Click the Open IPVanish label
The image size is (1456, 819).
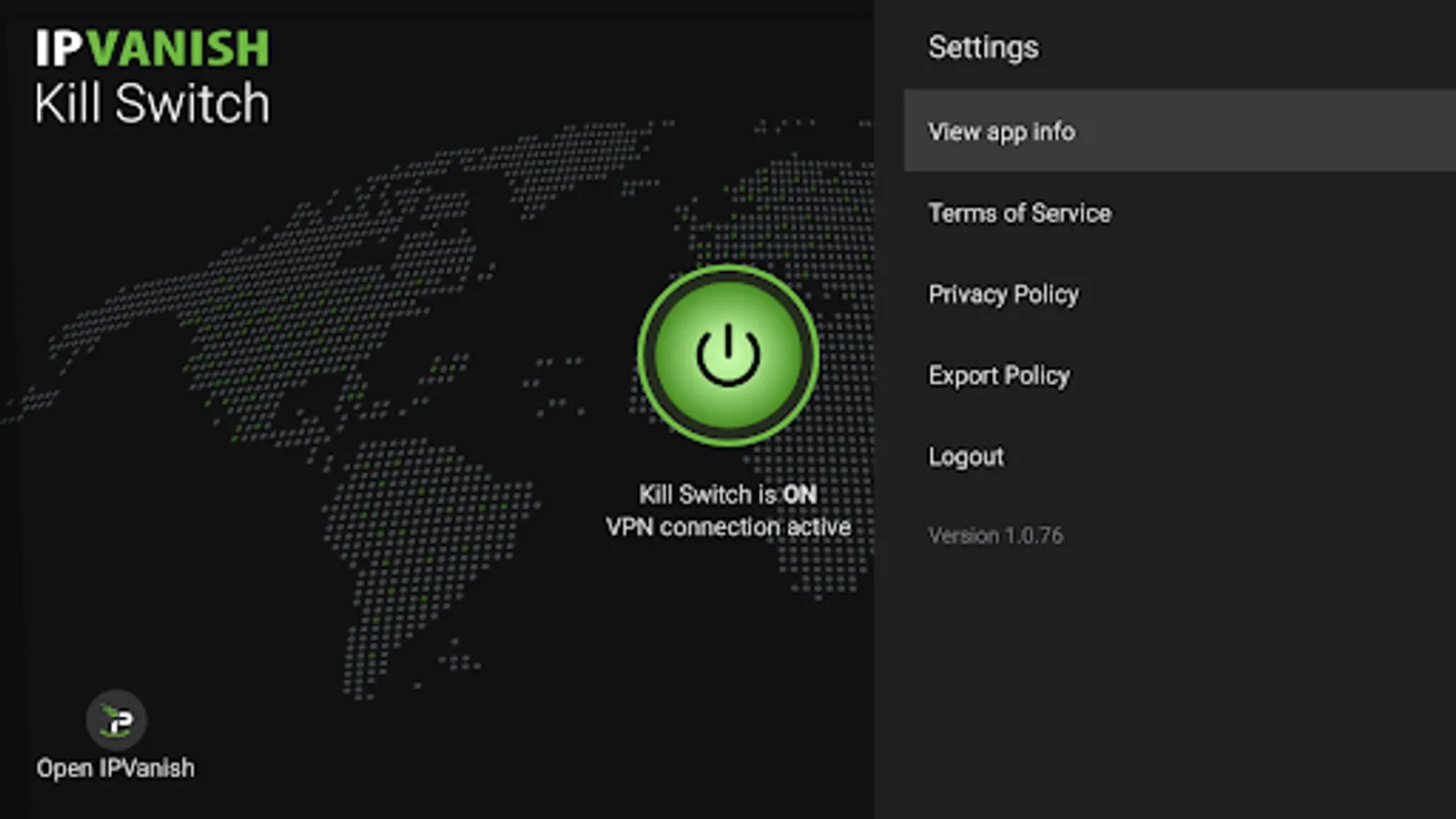(x=116, y=767)
